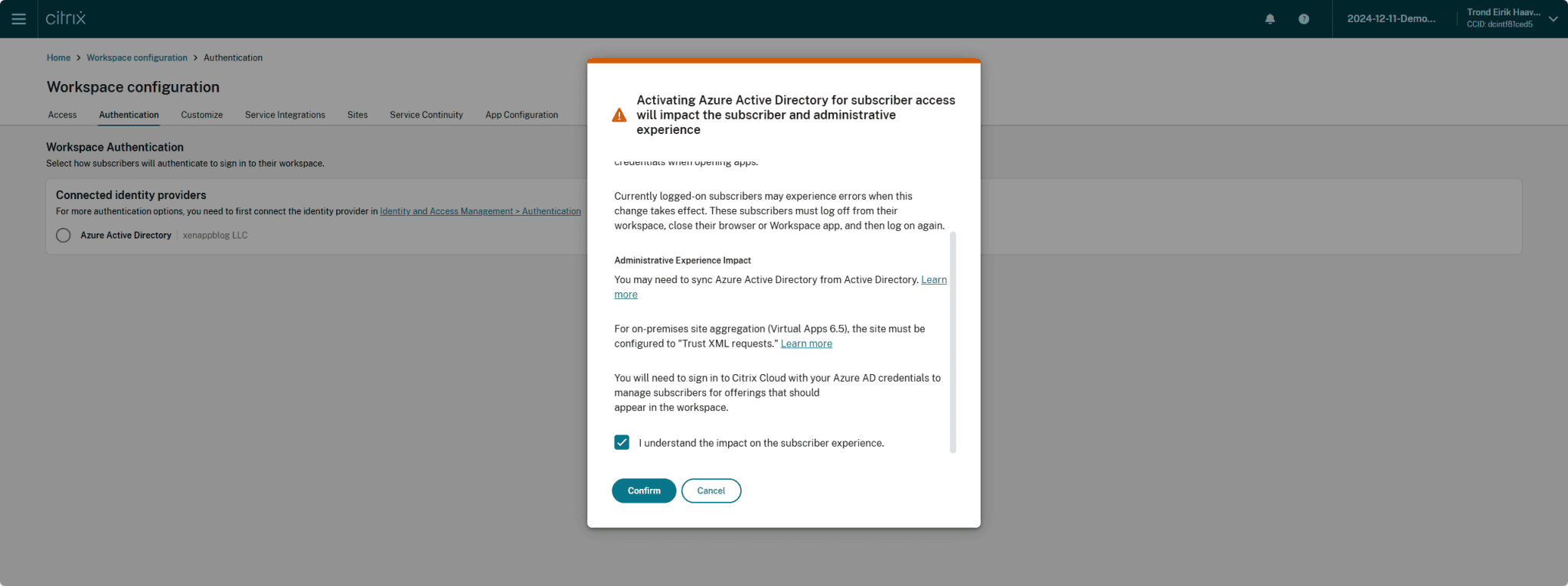Open the notifications bell
1568x586 pixels.
(1270, 19)
